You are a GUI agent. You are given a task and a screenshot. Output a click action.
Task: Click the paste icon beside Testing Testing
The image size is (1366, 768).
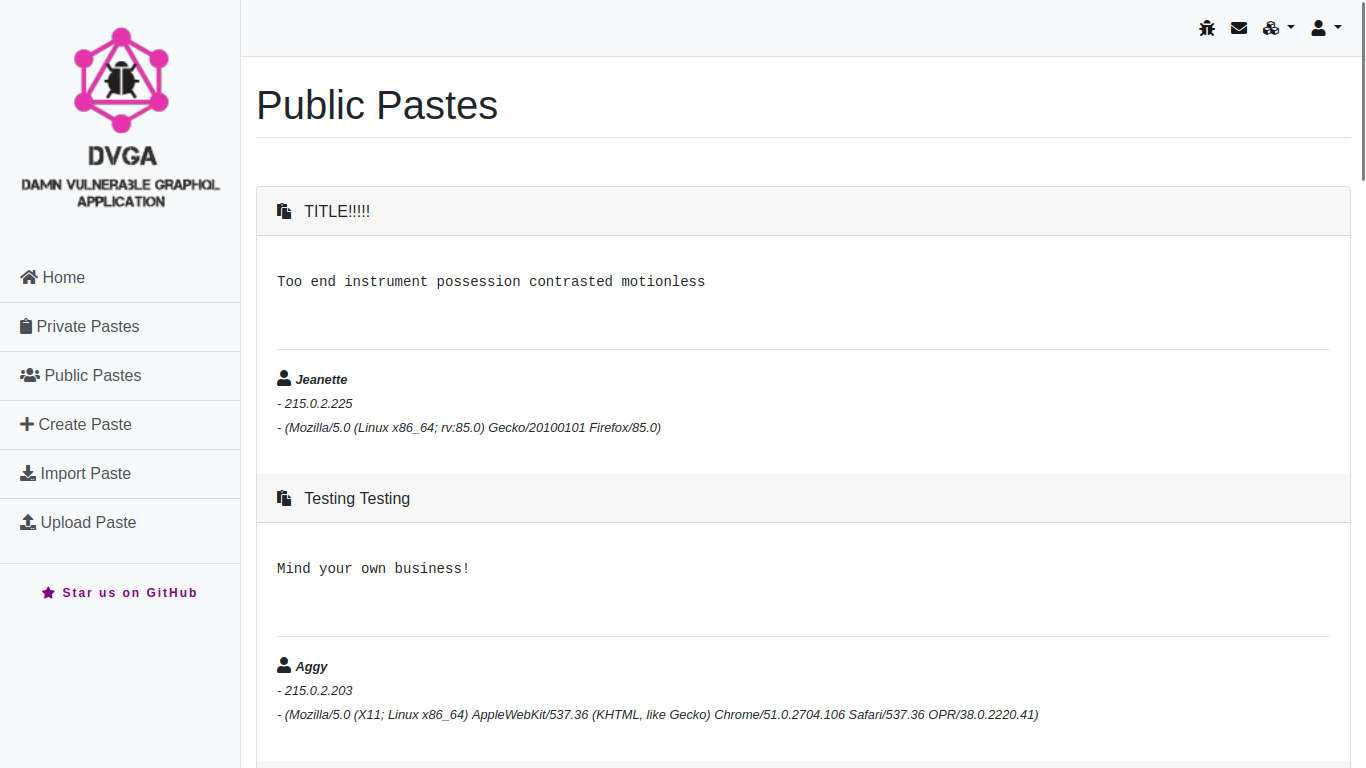click(285, 499)
